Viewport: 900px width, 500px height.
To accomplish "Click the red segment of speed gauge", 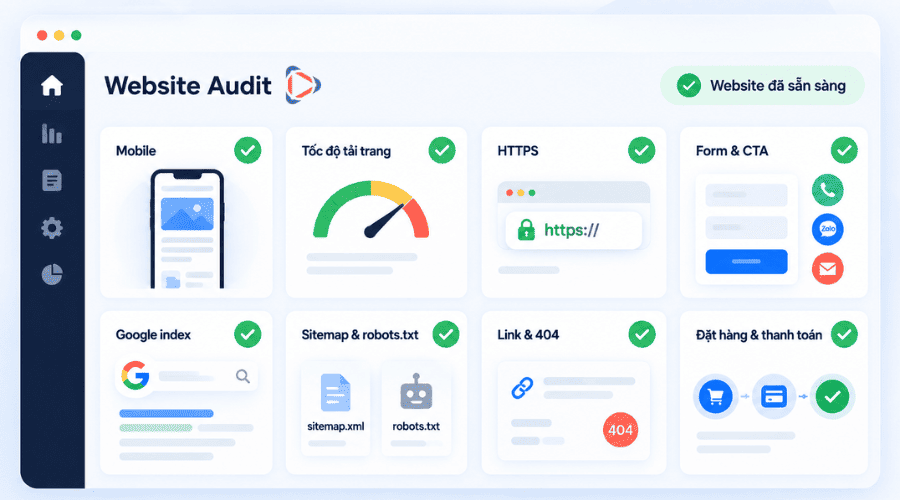I will (417, 218).
